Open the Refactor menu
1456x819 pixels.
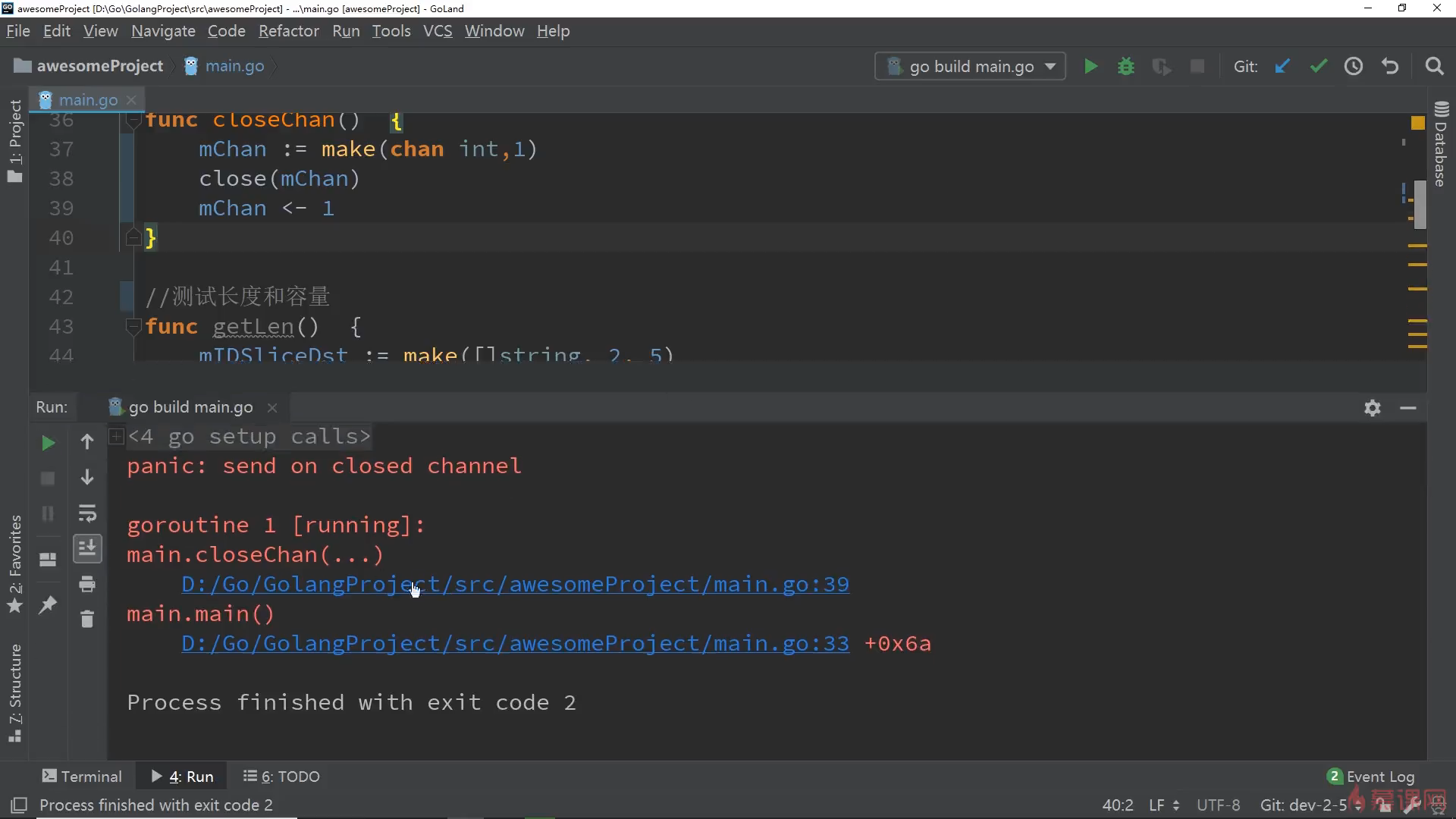tap(288, 31)
